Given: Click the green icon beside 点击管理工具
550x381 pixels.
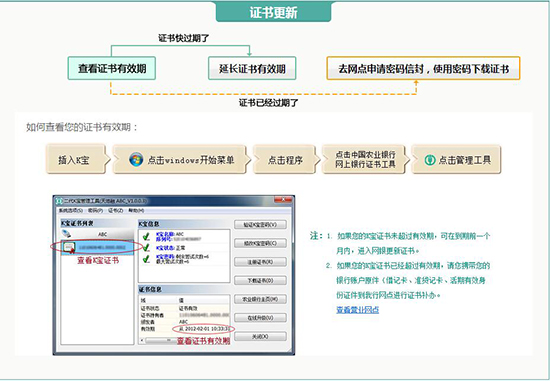Looking at the screenshot, I should (430, 160).
